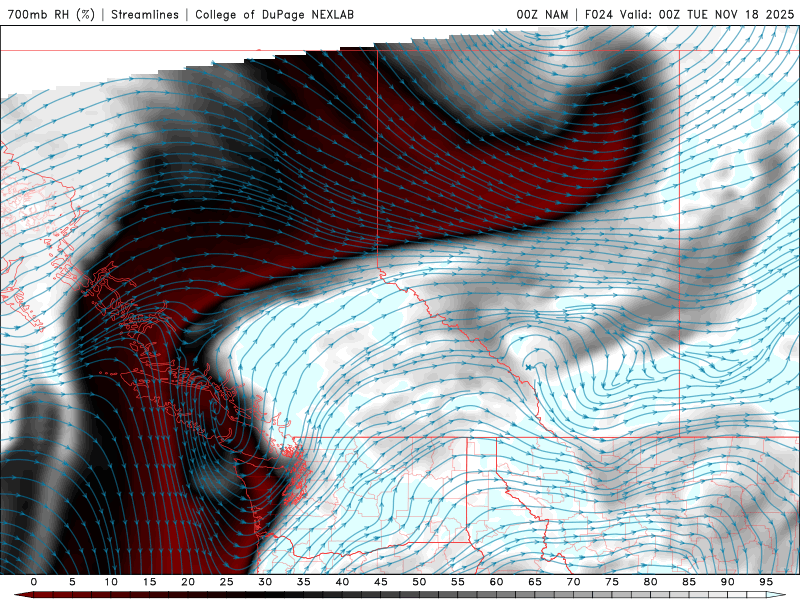Select the "00Z NAM" model run label

click(x=542, y=14)
